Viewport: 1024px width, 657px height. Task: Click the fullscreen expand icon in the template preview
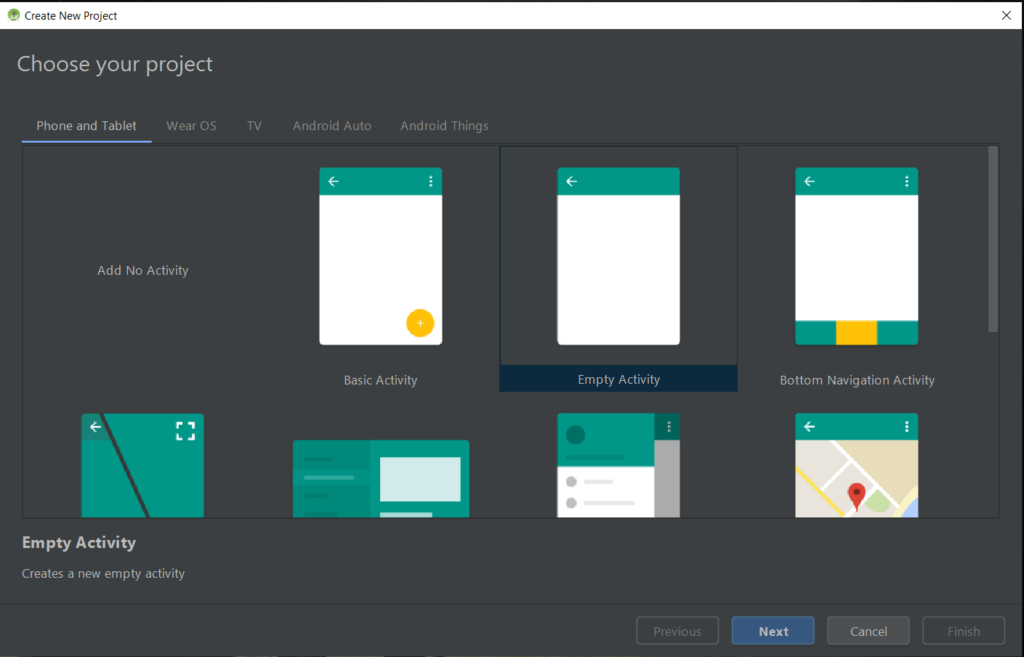pos(185,431)
